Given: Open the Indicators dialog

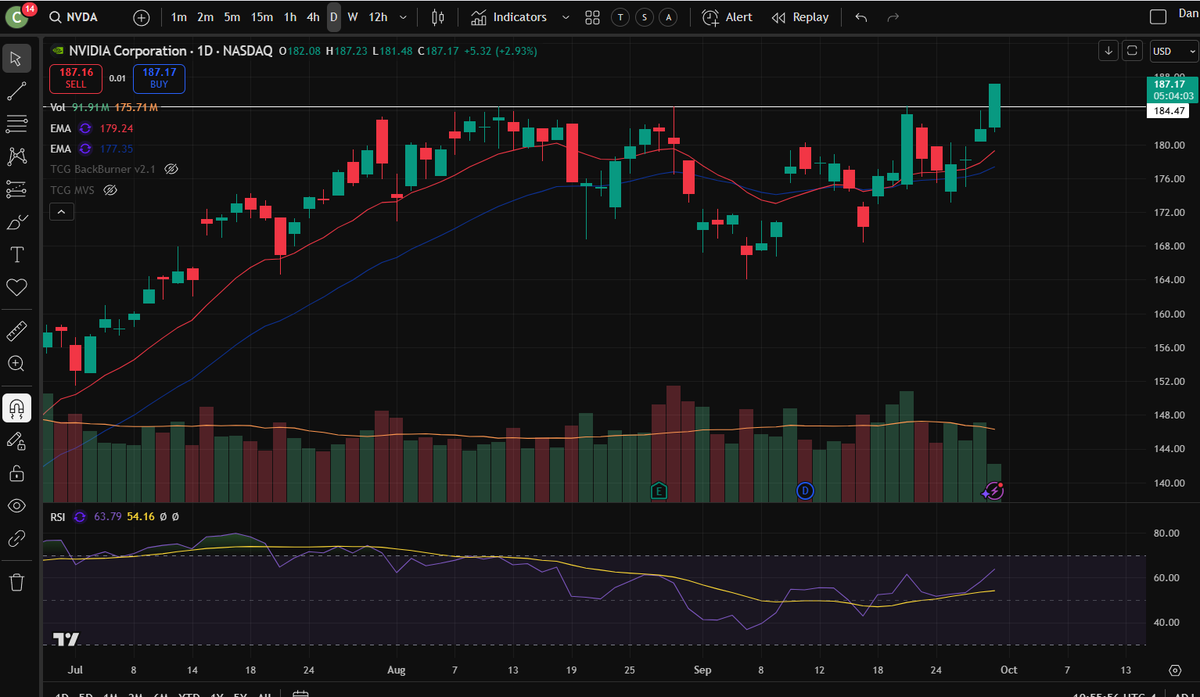Looking at the screenshot, I should pyautogui.click(x=509, y=17).
